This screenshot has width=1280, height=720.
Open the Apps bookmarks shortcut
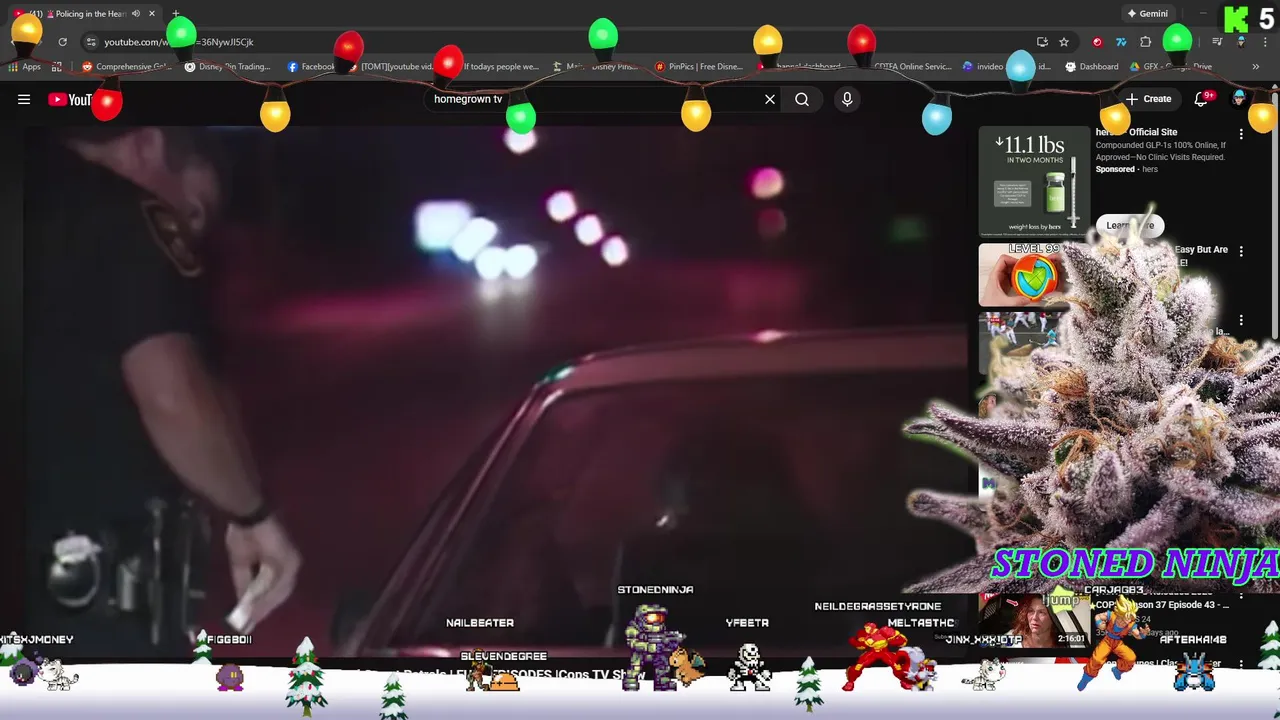coord(24,67)
